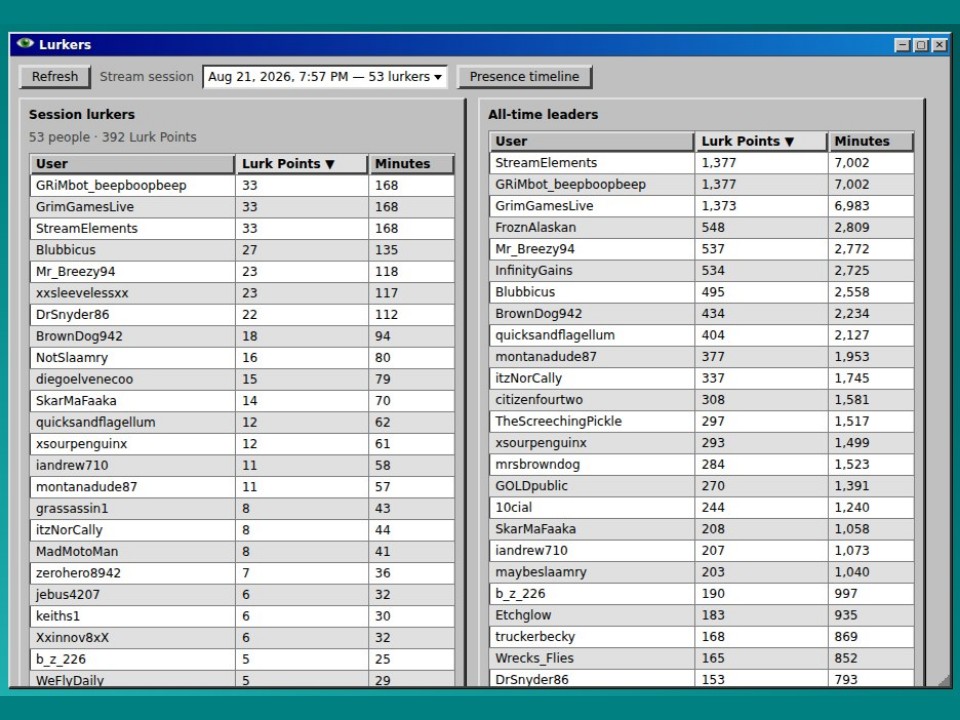This screenshot has height=720, width=960.
Task: Select itzNorCally in session lurkers
Action: point(242,530)
